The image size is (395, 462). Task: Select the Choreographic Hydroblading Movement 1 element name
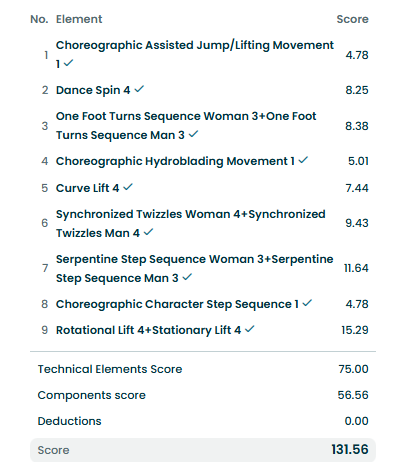click(175, 161)
